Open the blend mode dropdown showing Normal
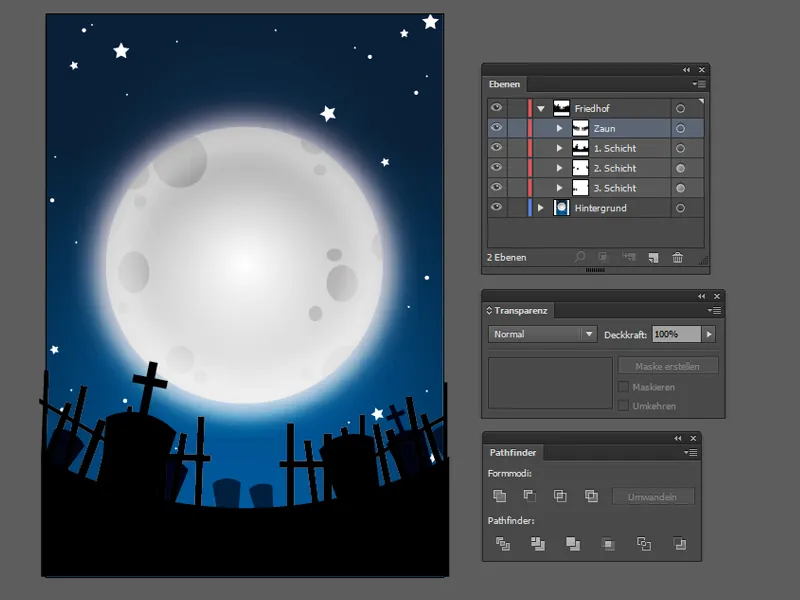Viewport: 800px width, 600px height. (x=542, y=334)
